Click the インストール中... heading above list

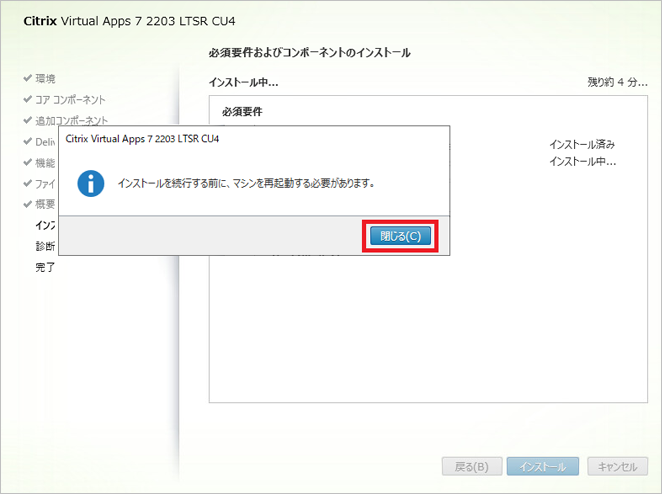tap(244, 82)
